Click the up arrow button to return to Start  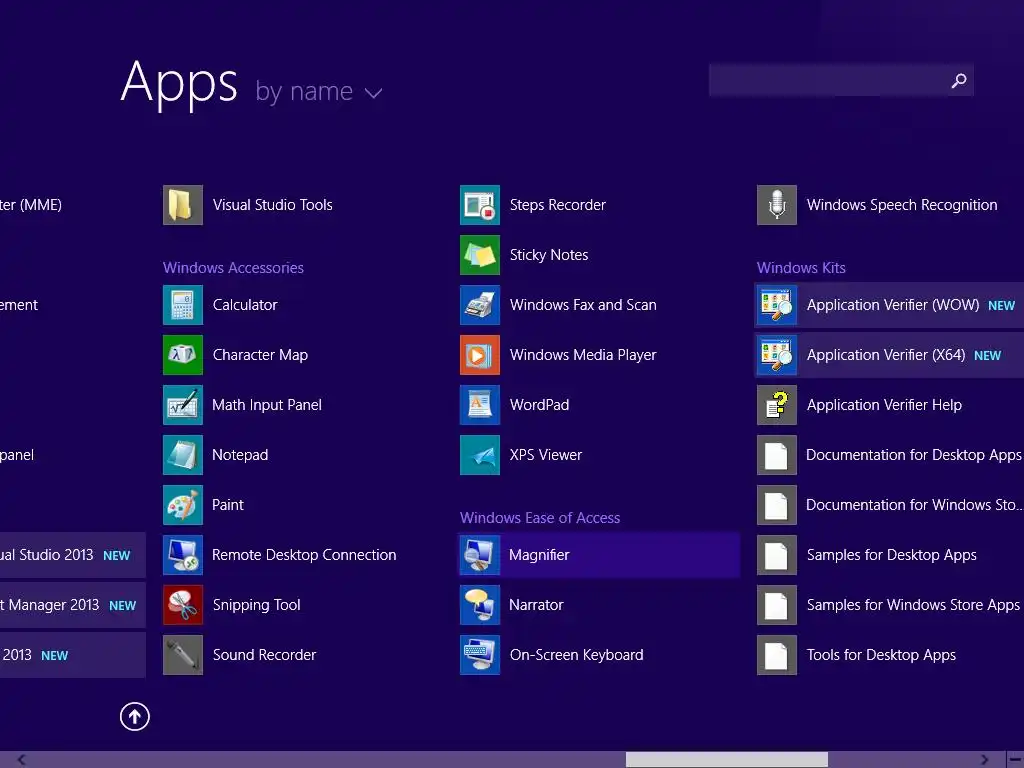(x=135, y=717)
